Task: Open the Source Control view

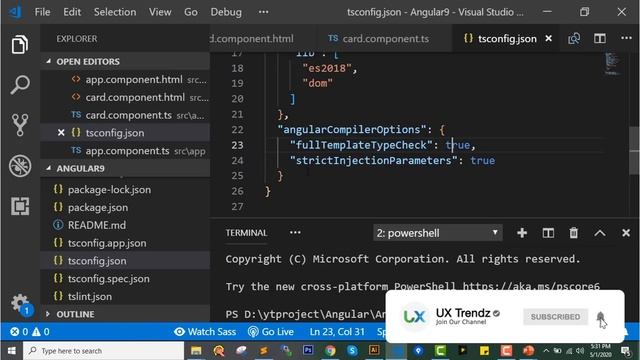Action: tap(20, 124)
